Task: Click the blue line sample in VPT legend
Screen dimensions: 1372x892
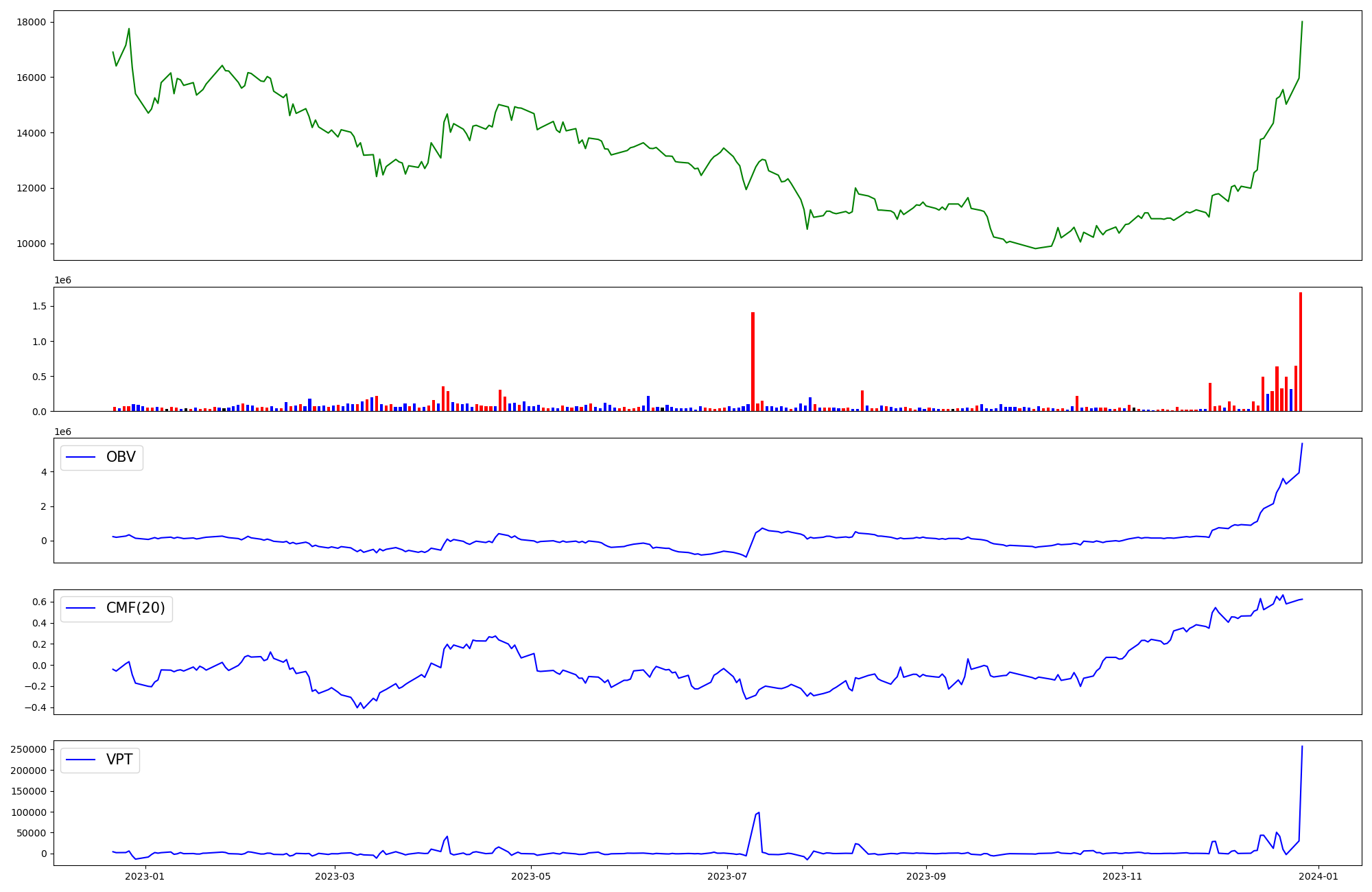Action: (81, 760)
